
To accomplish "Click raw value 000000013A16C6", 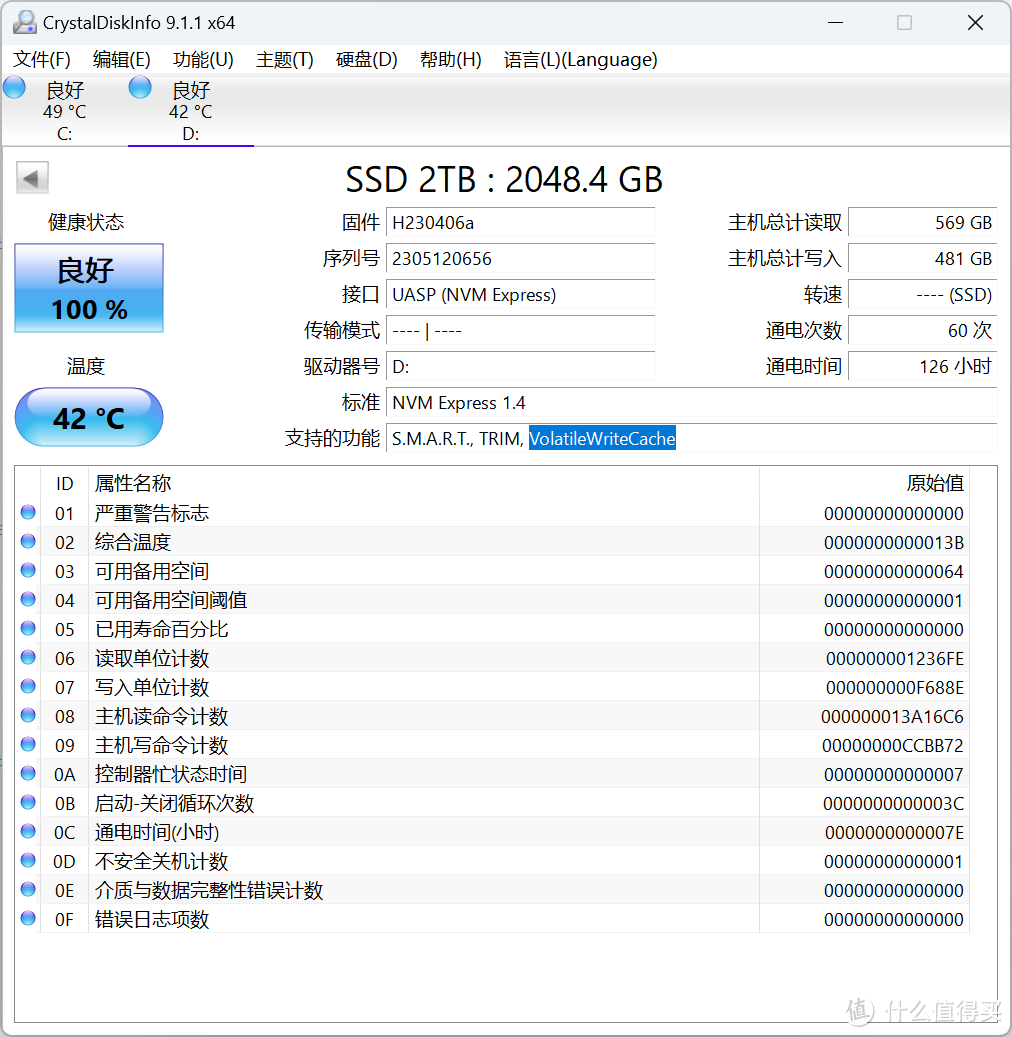I will (x=892, y=716).
